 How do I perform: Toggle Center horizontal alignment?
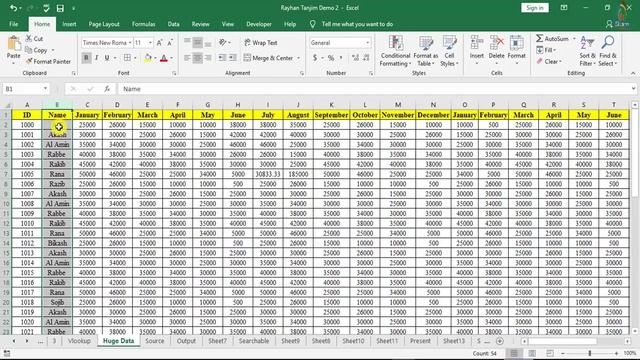[197, 58]
